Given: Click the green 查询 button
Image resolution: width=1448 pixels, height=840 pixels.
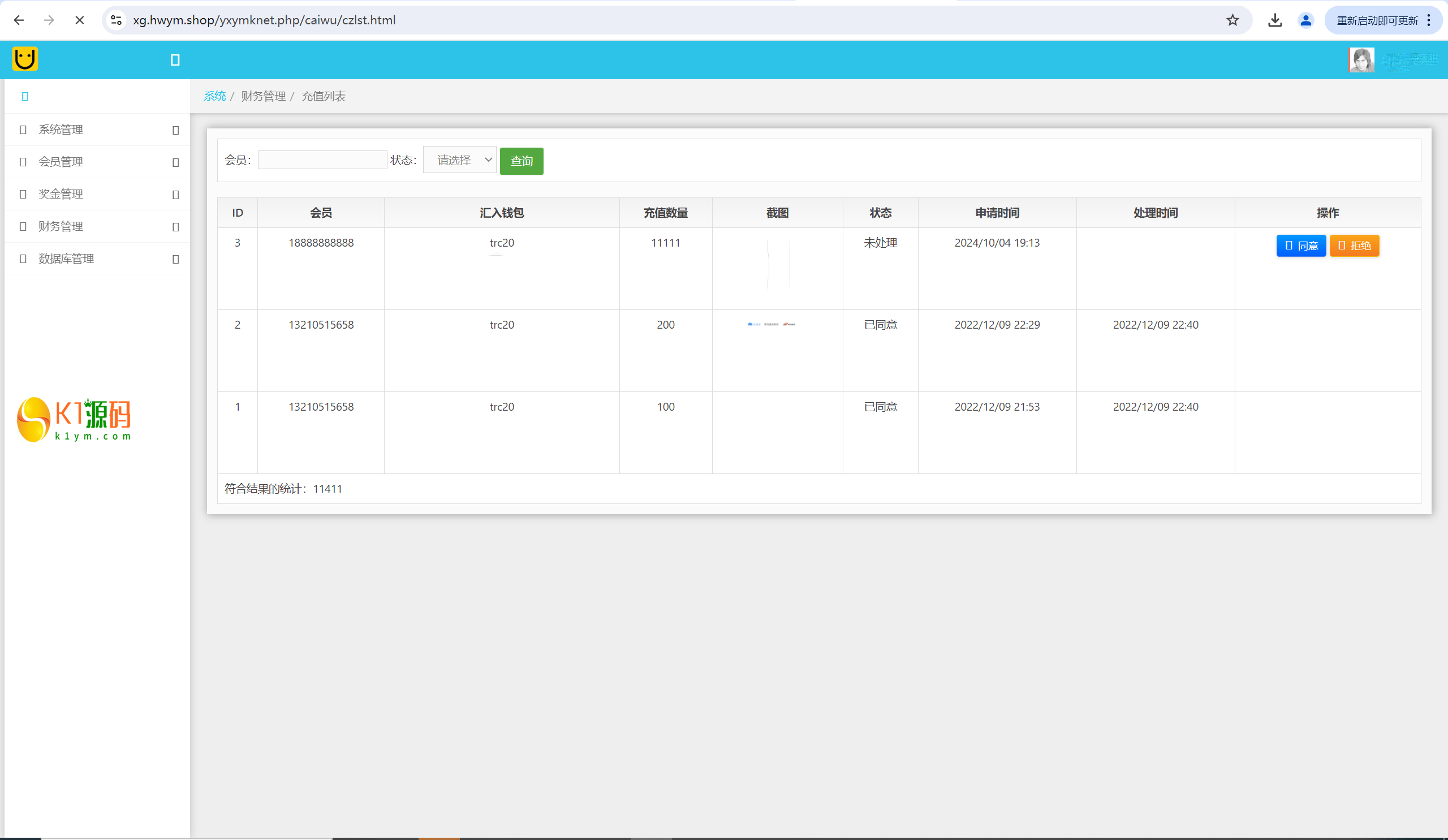Looking at the screenshot, I should point(521,161).
